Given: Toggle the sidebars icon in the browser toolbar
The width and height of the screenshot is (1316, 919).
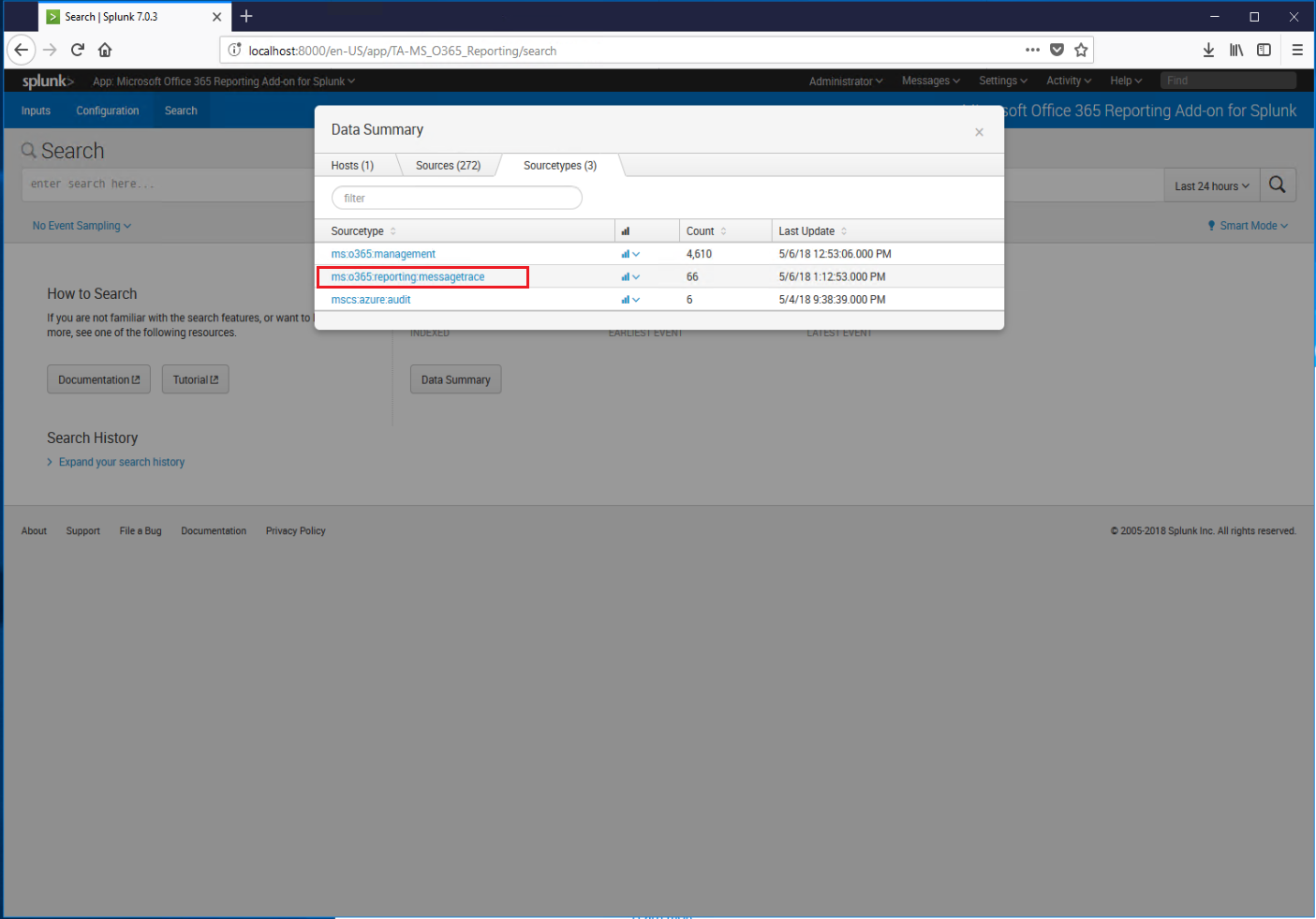Looking at the screenshot, I should 1264,50.
